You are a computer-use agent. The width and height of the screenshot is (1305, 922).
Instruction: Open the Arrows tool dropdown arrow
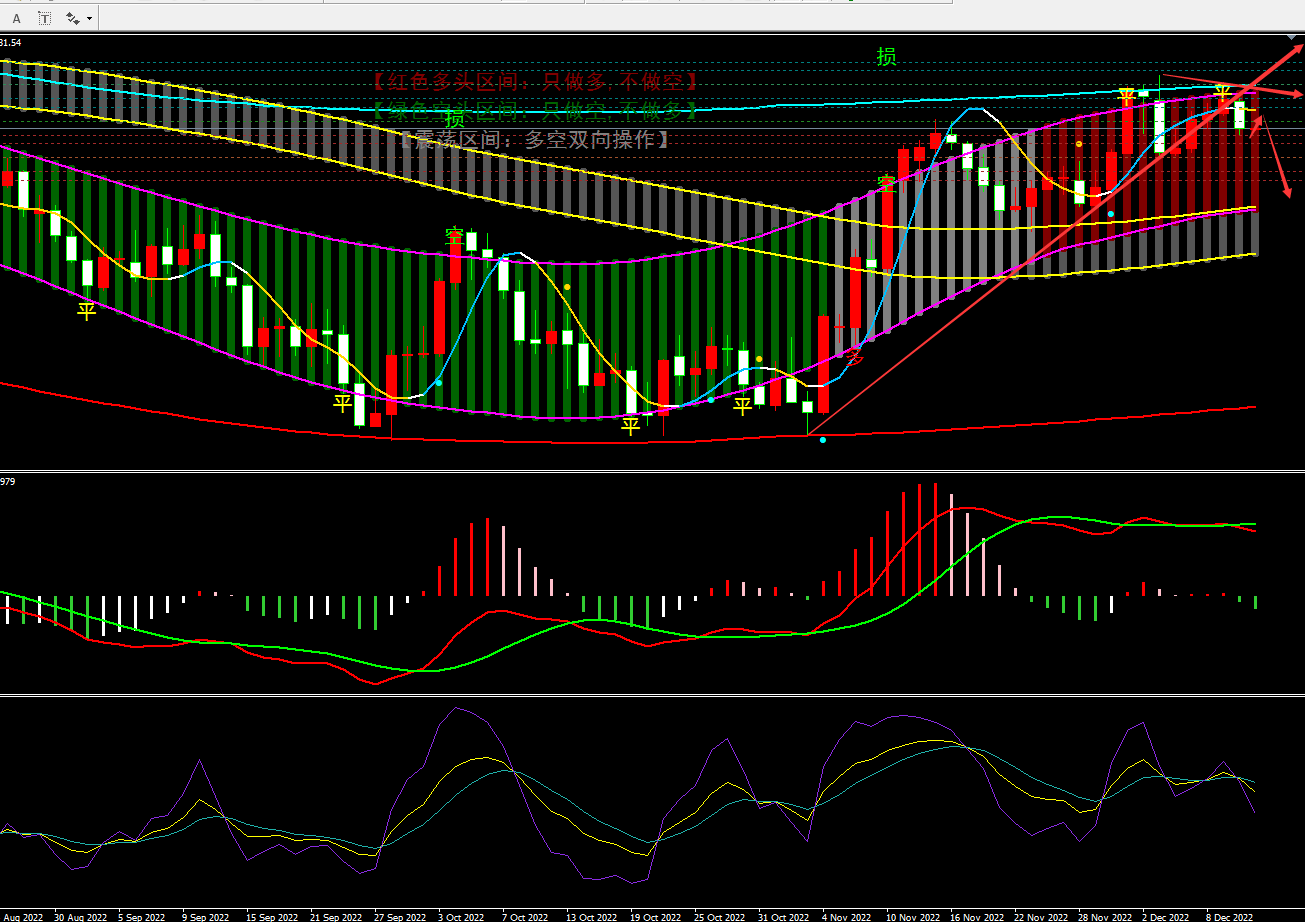90,18
